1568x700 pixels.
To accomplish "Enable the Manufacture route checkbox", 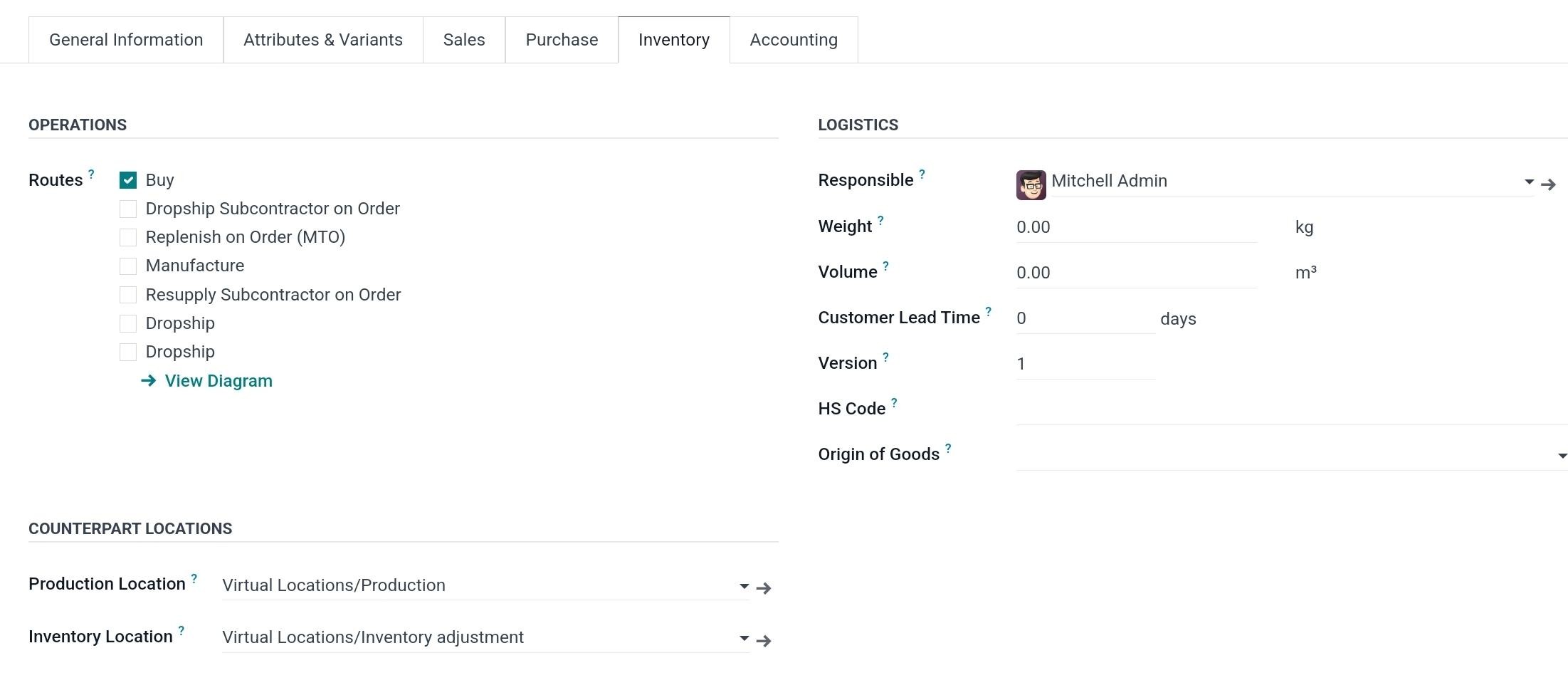I will point(128,266).
